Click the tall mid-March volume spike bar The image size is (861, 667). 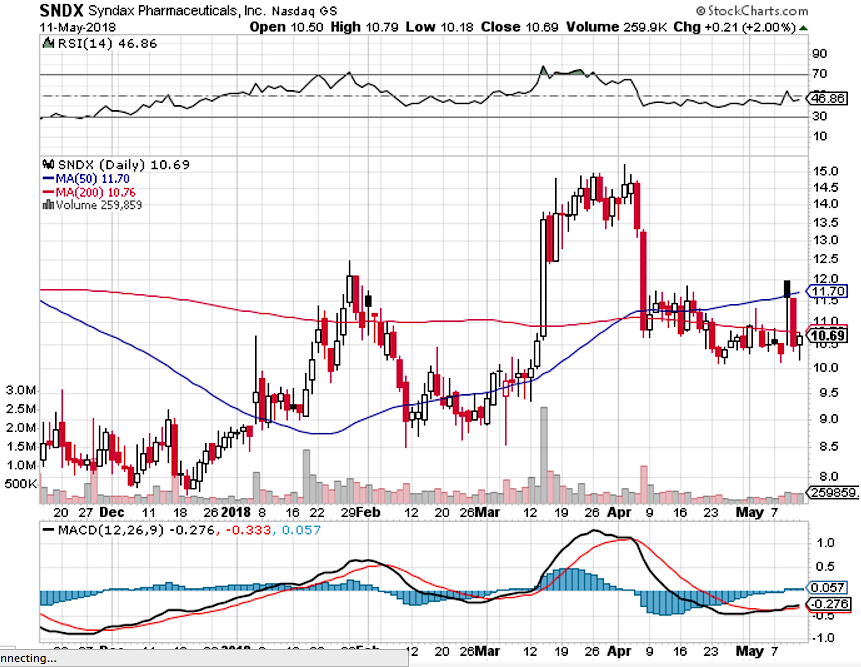pyautogui.click(x=544, y=455)
